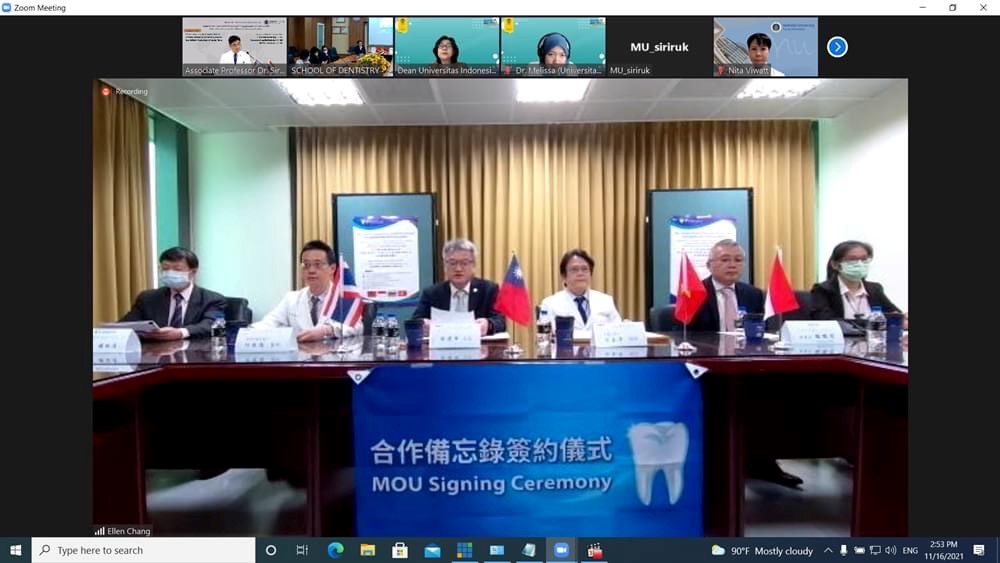
Task: Open the Windows Start menu
Action: pyautogui.click(x=15, y=550)
